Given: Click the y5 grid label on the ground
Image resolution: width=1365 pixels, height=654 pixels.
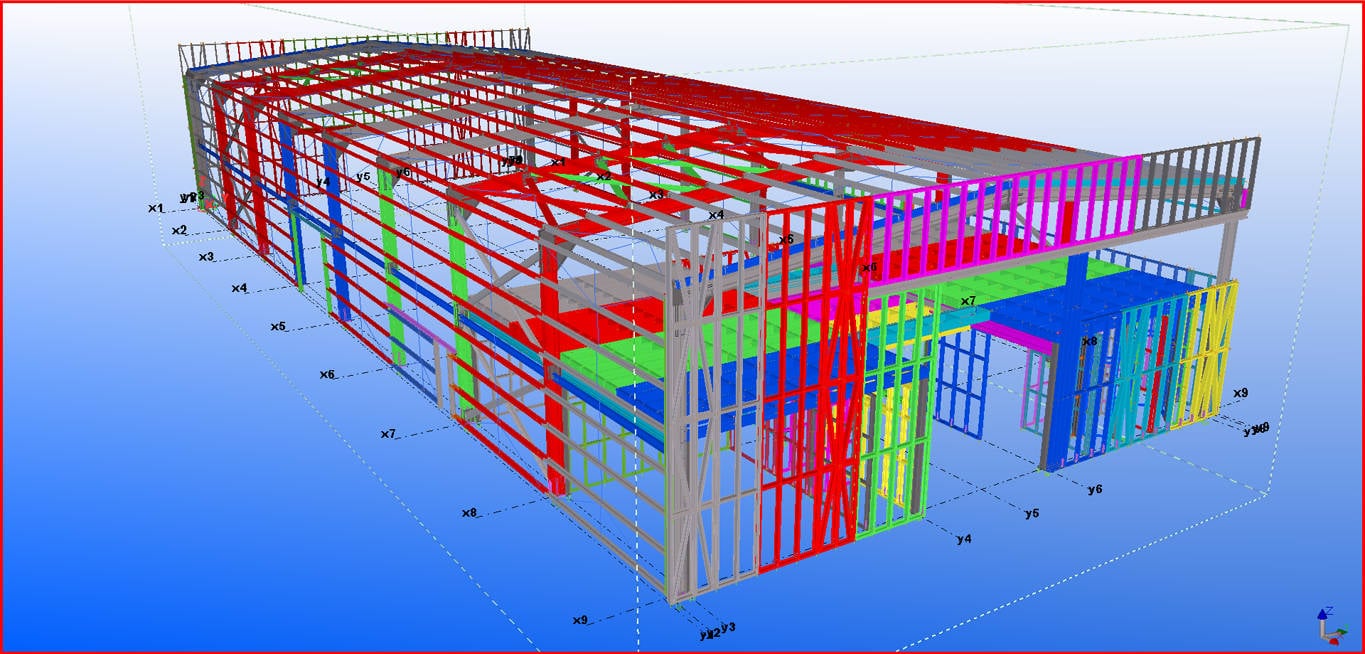Looking at the screenshot, I should (1032, 513).
